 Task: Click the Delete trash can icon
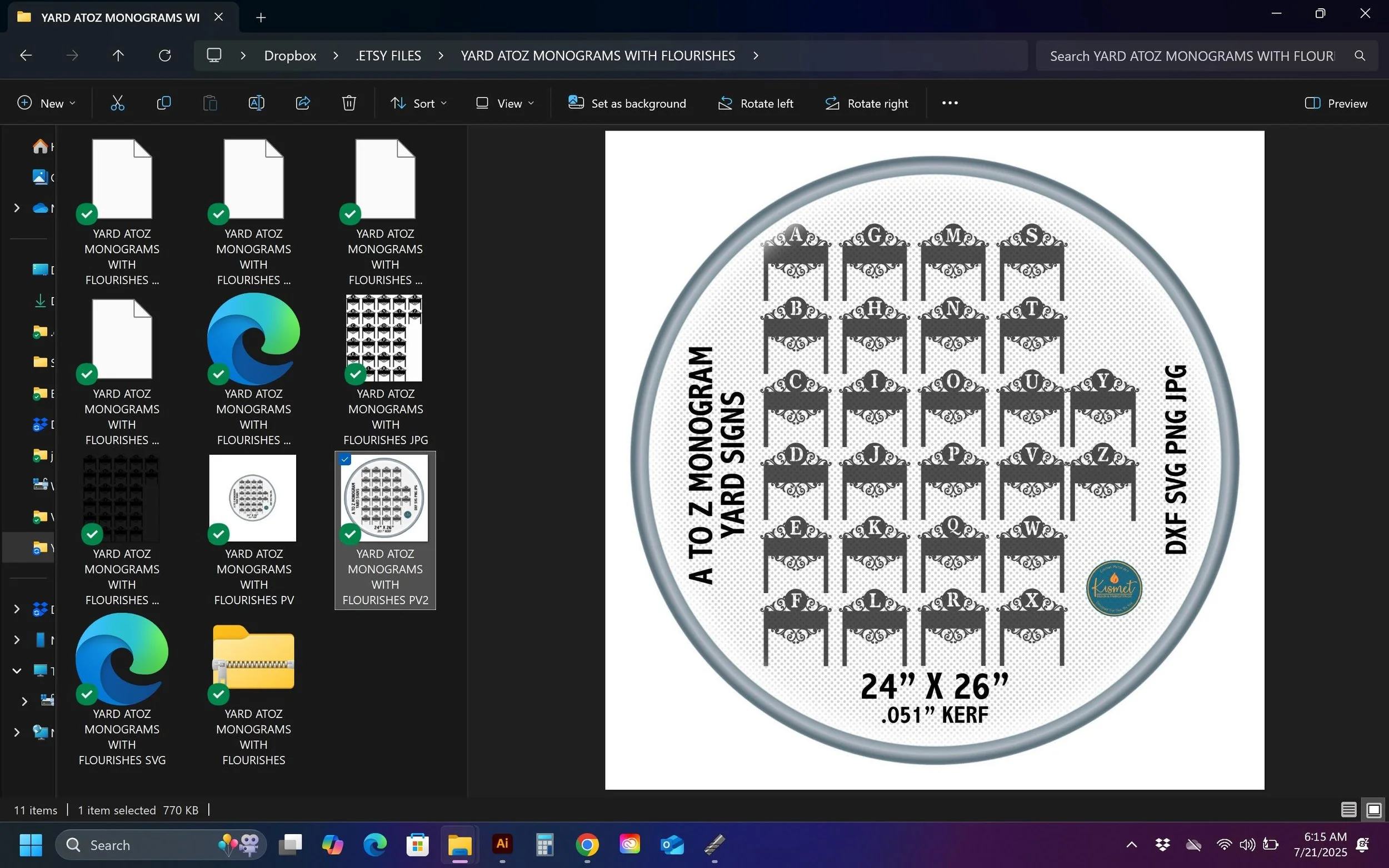pyautogui.click(x=349, y=103)
